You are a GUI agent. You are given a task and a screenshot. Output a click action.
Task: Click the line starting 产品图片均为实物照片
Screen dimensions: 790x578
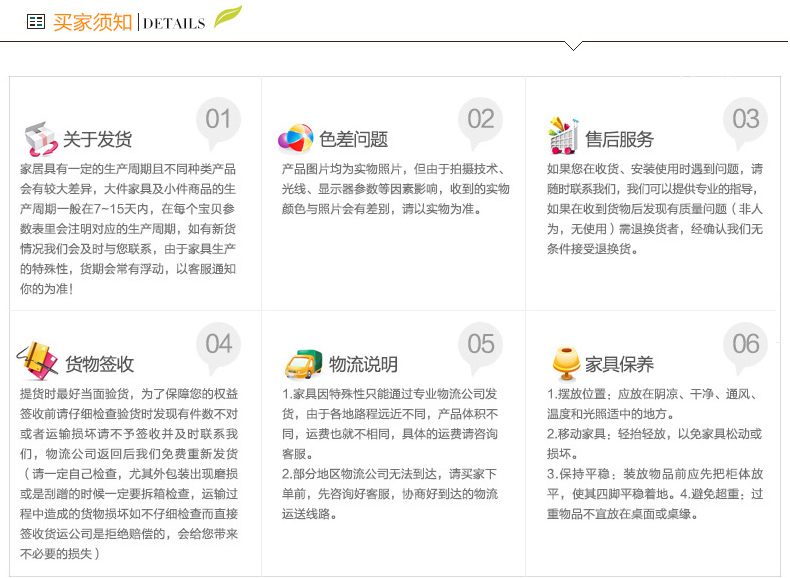393,169
